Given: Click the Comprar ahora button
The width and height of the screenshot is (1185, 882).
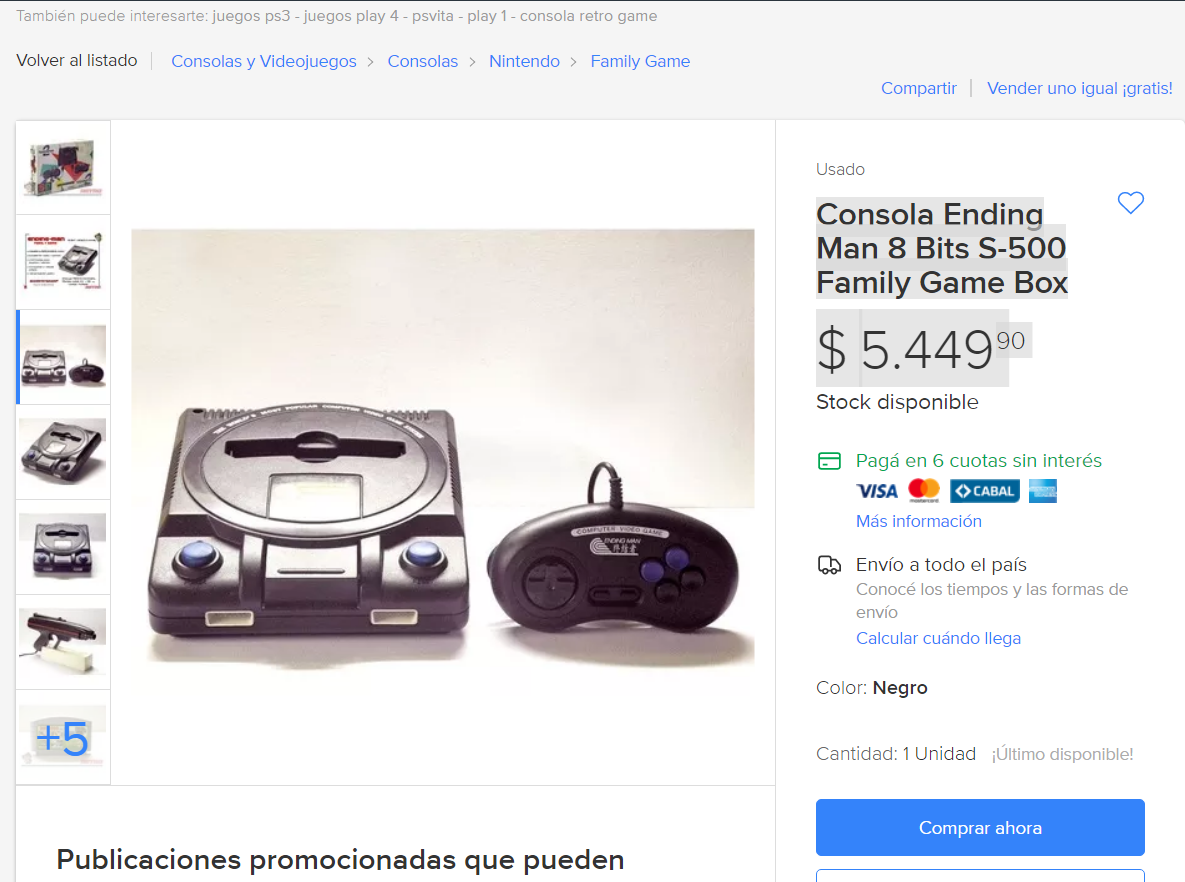Looking at the screenshot, I should pos(980,828).
